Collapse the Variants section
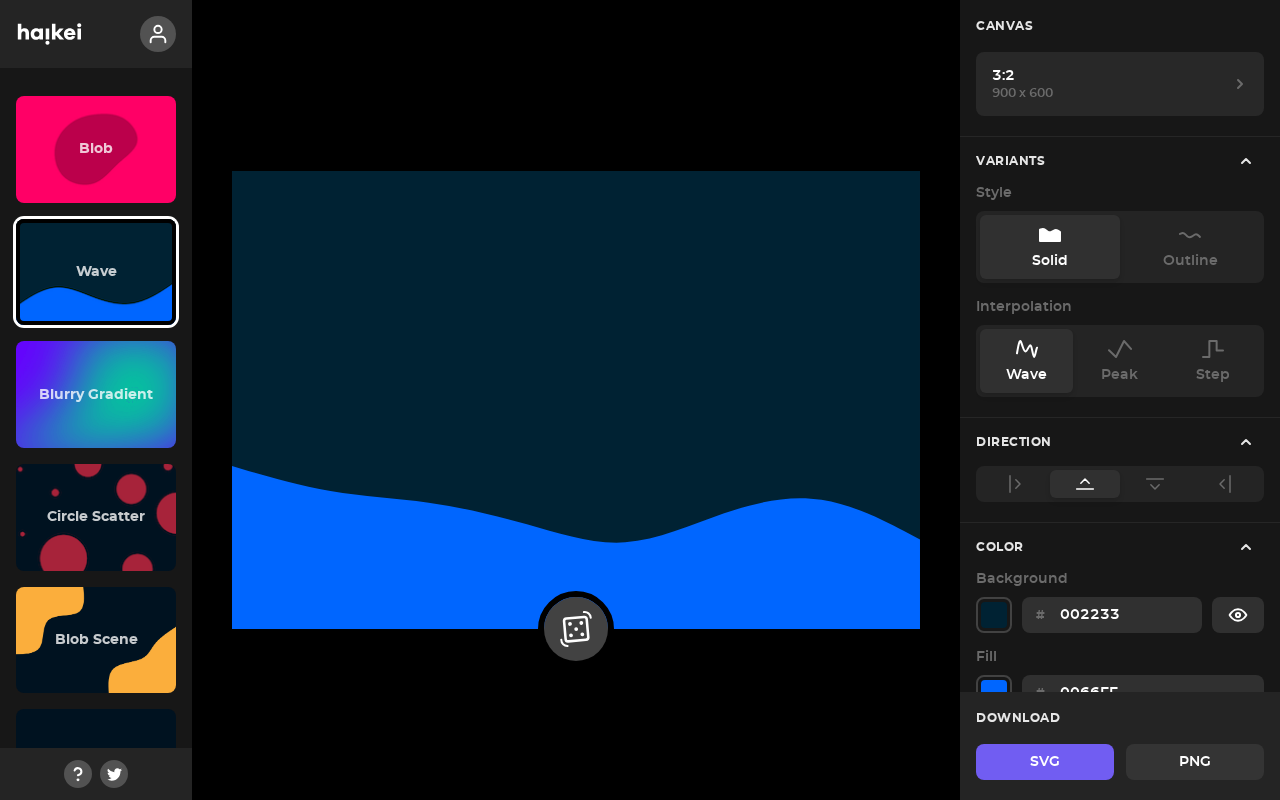Viewport: 1280px width, 800px height. pyautogui.click(x=1246, y=161)
